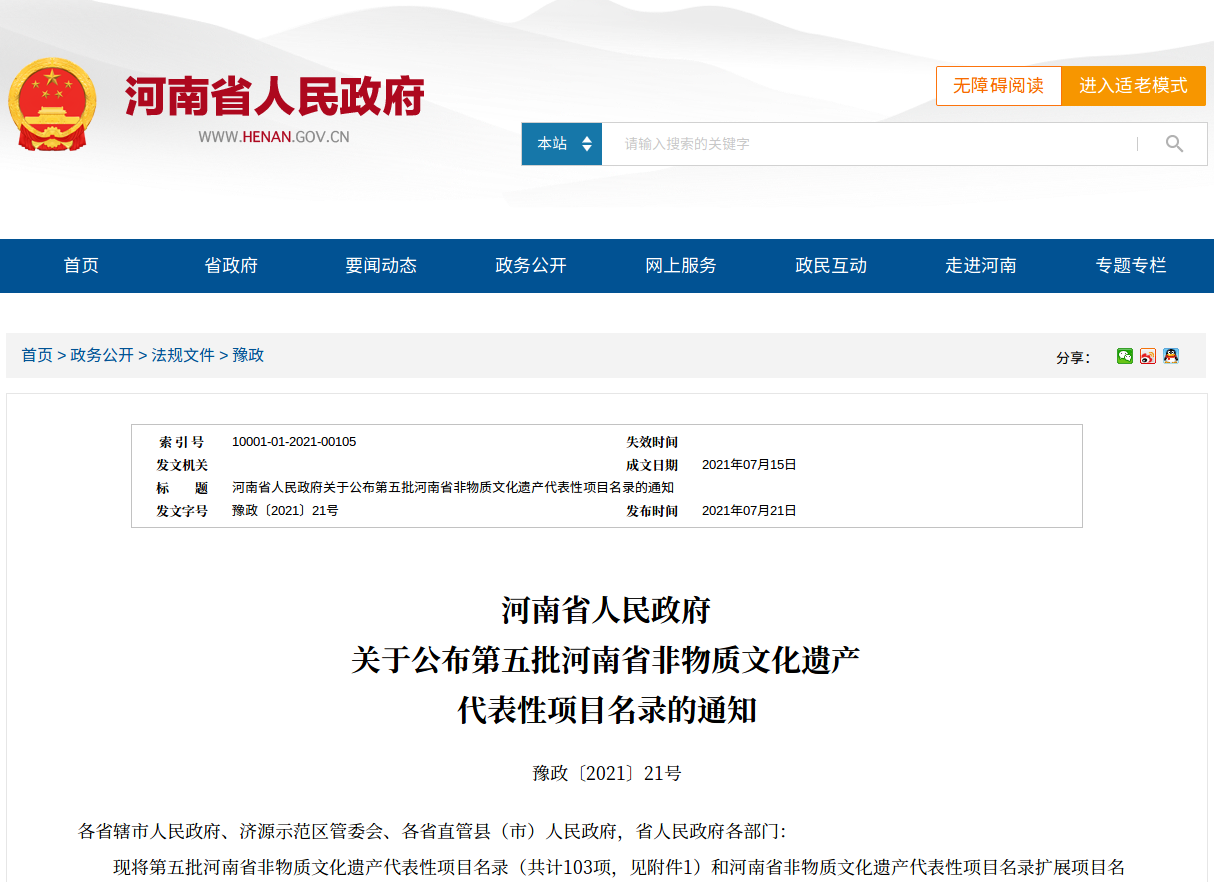1214x882 pixels.
Task: Share the page via QQ penguin icon
Action: point(1171,356)
